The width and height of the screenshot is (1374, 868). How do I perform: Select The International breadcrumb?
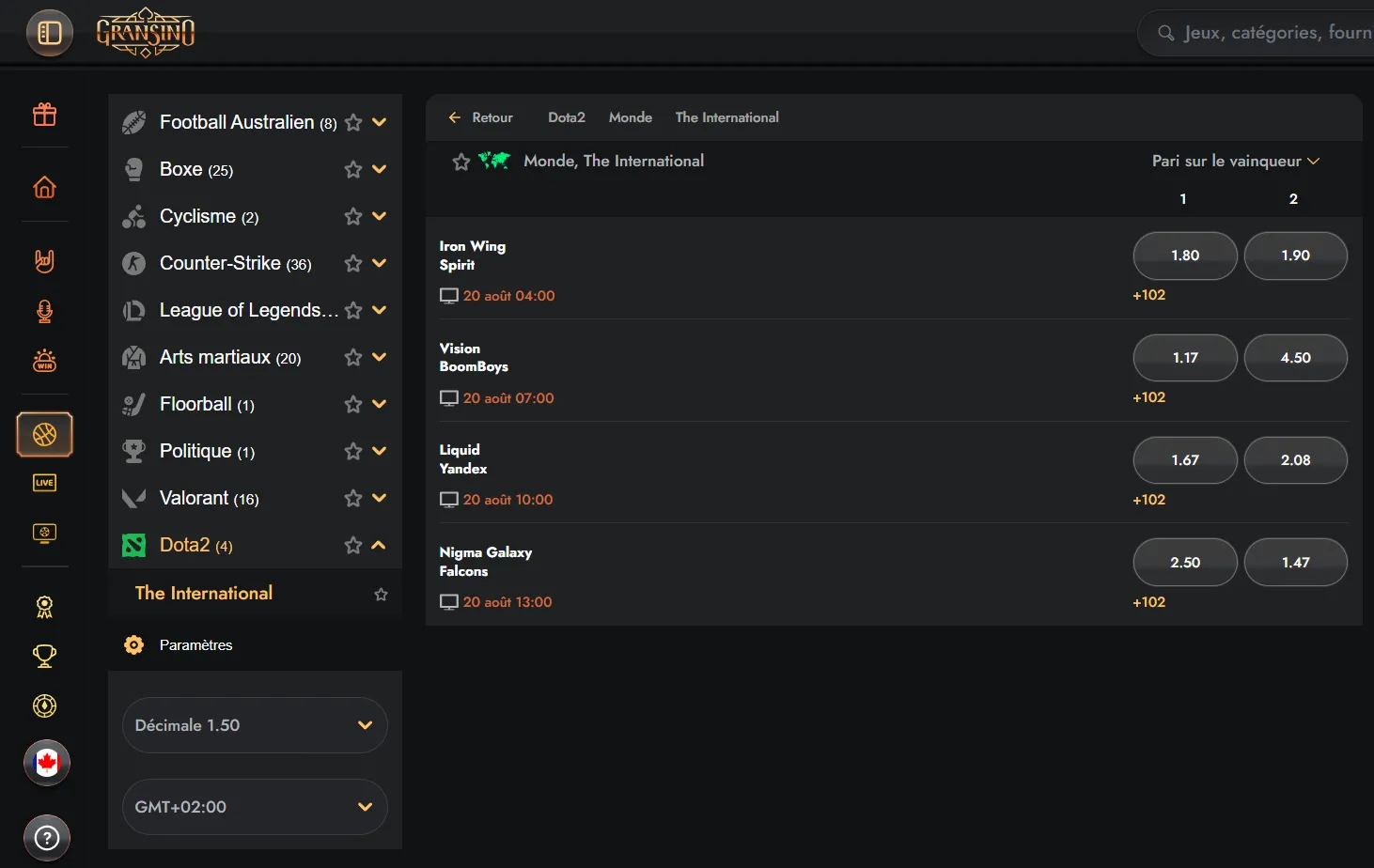(x=727, y=117)
